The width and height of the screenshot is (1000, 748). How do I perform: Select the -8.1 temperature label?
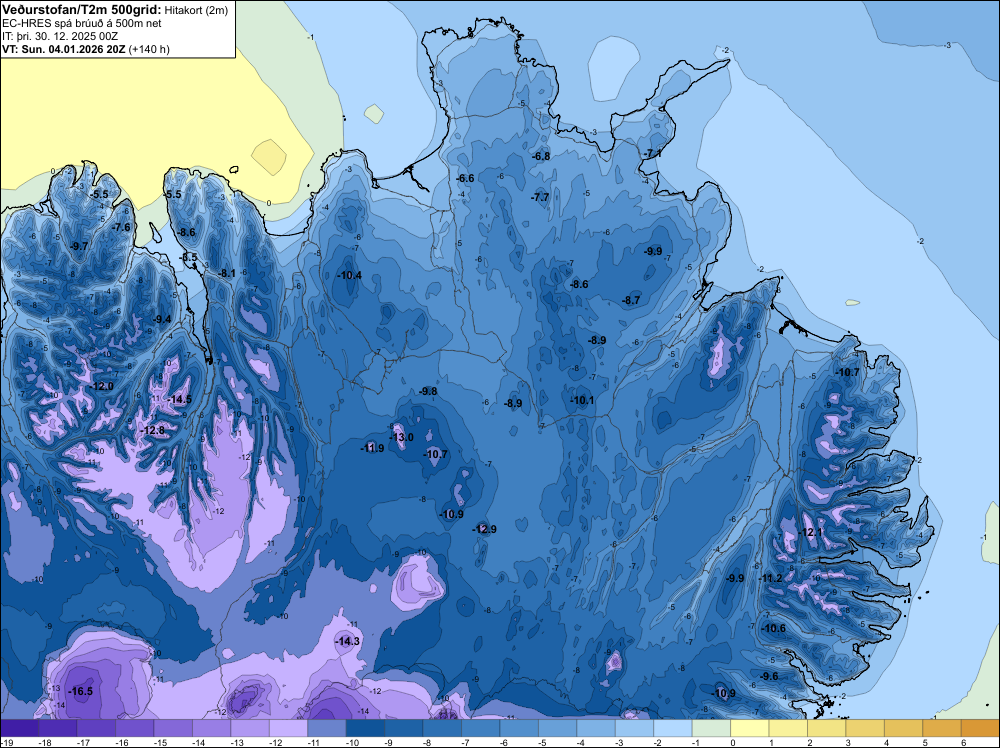227,274
